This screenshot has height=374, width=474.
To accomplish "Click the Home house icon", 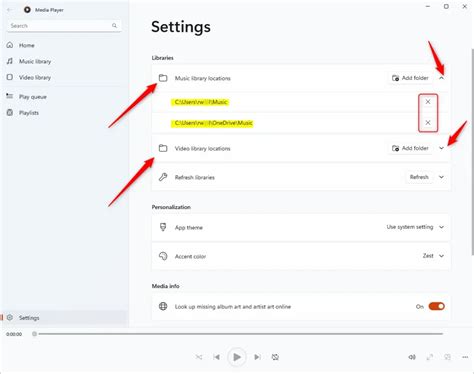I will [x=10, y=45].
